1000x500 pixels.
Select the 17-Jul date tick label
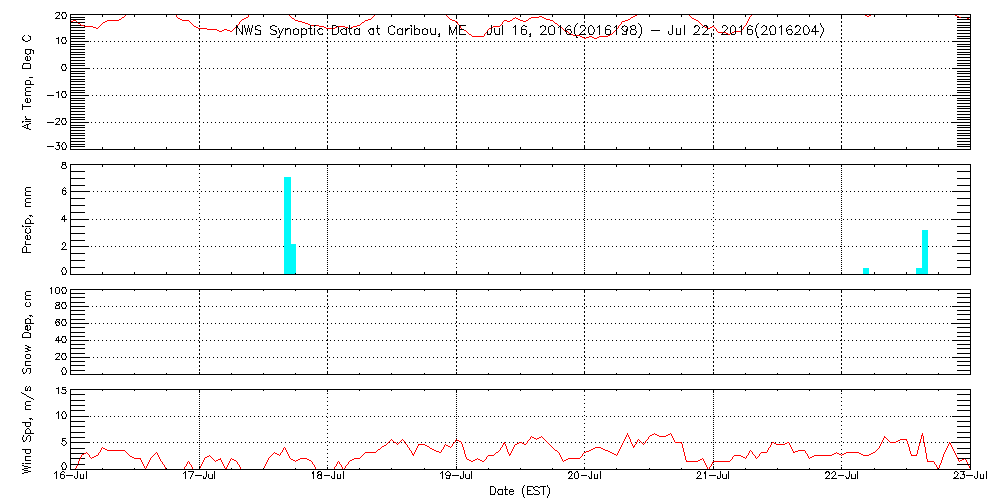(x=200, y=477)
